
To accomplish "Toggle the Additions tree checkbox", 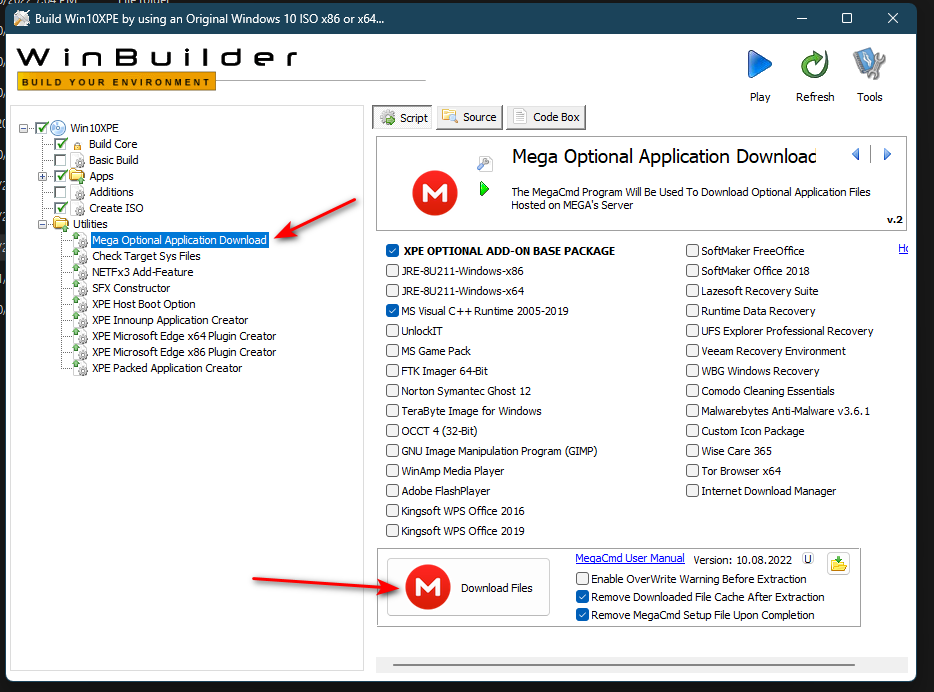I will pyautogui.click(x=60, y=192).
